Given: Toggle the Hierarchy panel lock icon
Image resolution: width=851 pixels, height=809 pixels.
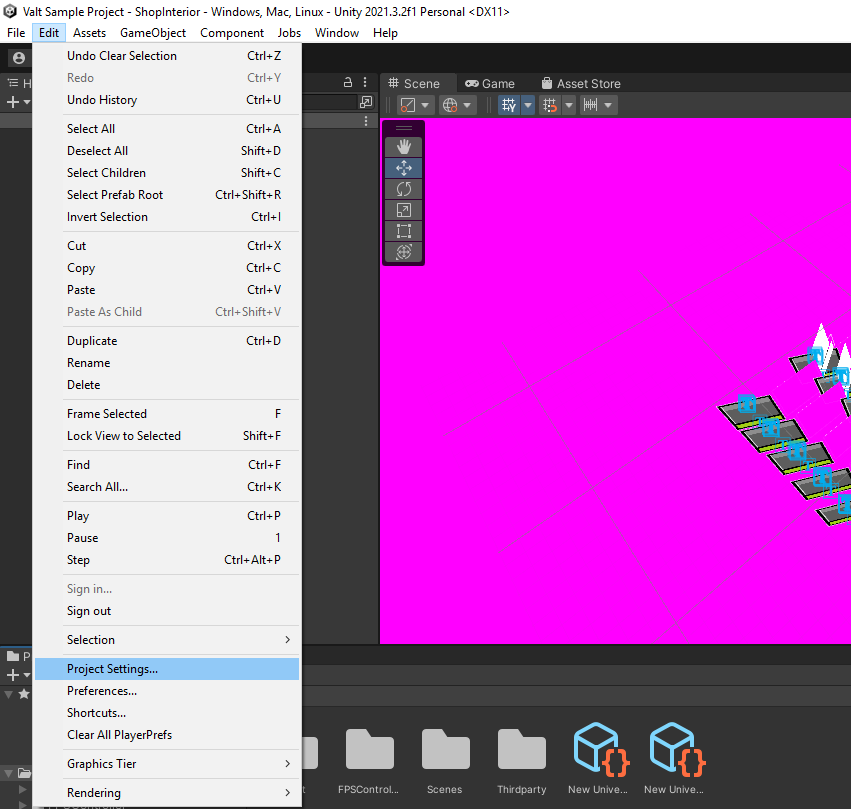Looking at the screenshot, I should (x=348, y=82).
